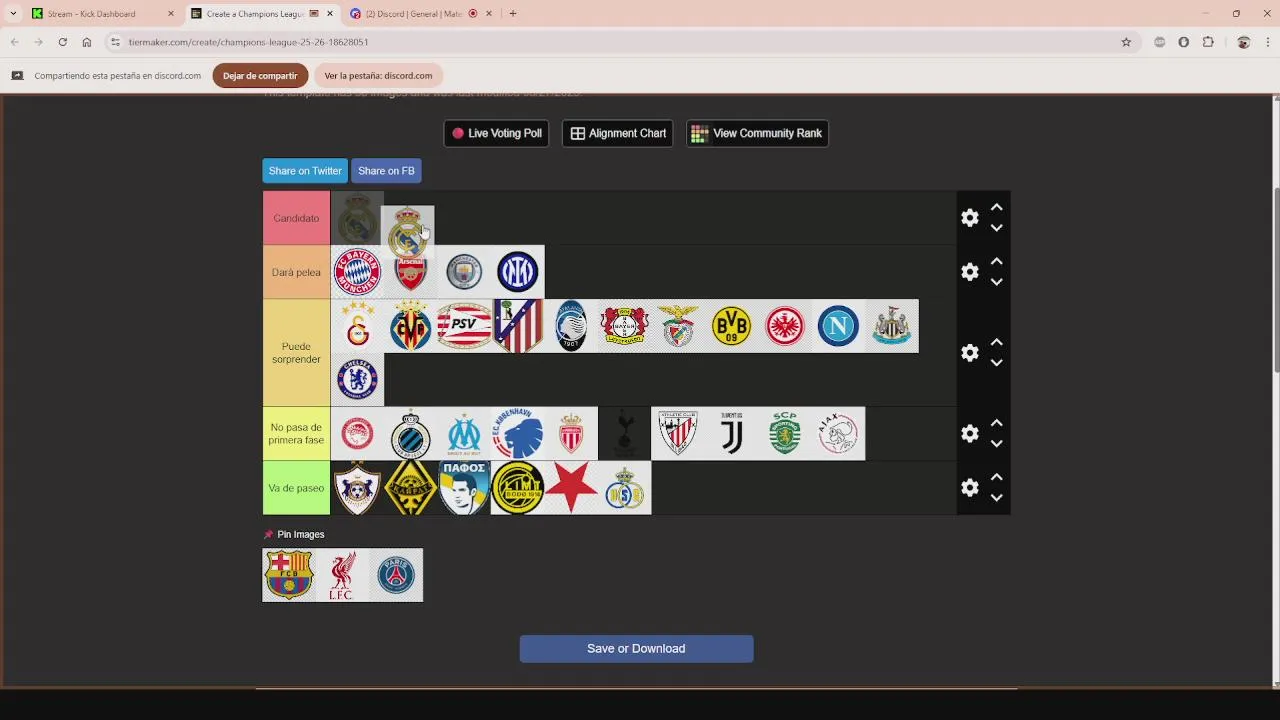Select the Kairat yellow-black badge
Image resolution: width=1280 pixels, height=720 pixels.
pyautogui.click(x=411, y=488)
